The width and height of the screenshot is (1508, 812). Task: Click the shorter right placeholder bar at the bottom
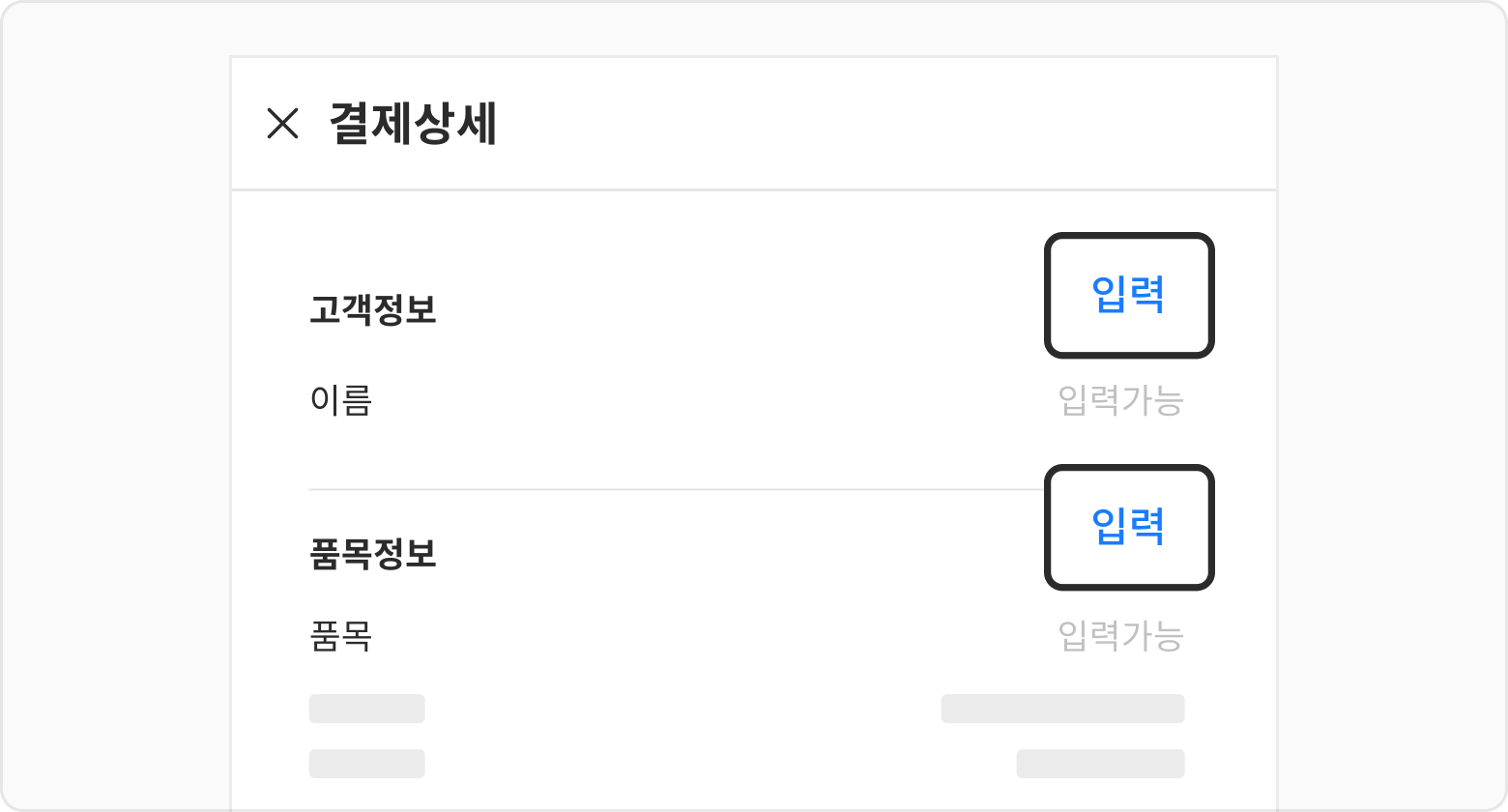(x=1100, y=764)
